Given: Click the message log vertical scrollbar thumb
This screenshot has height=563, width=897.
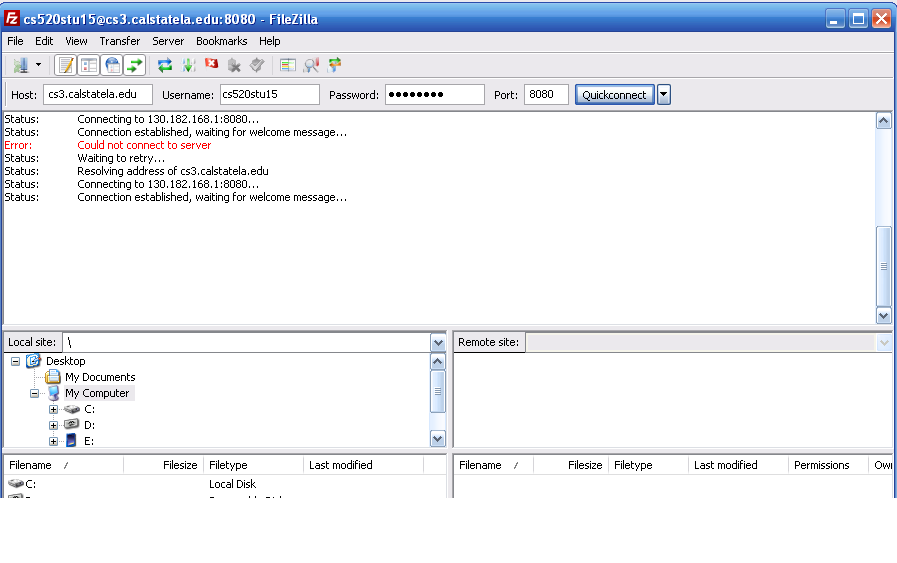Looking at the screenshot, I should 883,266.
